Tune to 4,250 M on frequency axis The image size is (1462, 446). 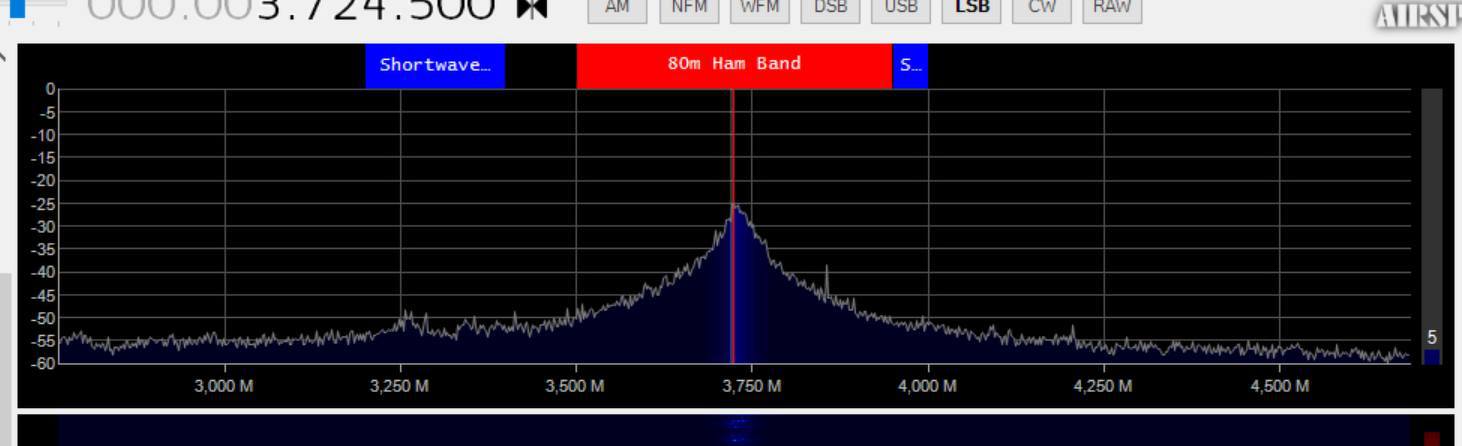(x=1104, y=386)
